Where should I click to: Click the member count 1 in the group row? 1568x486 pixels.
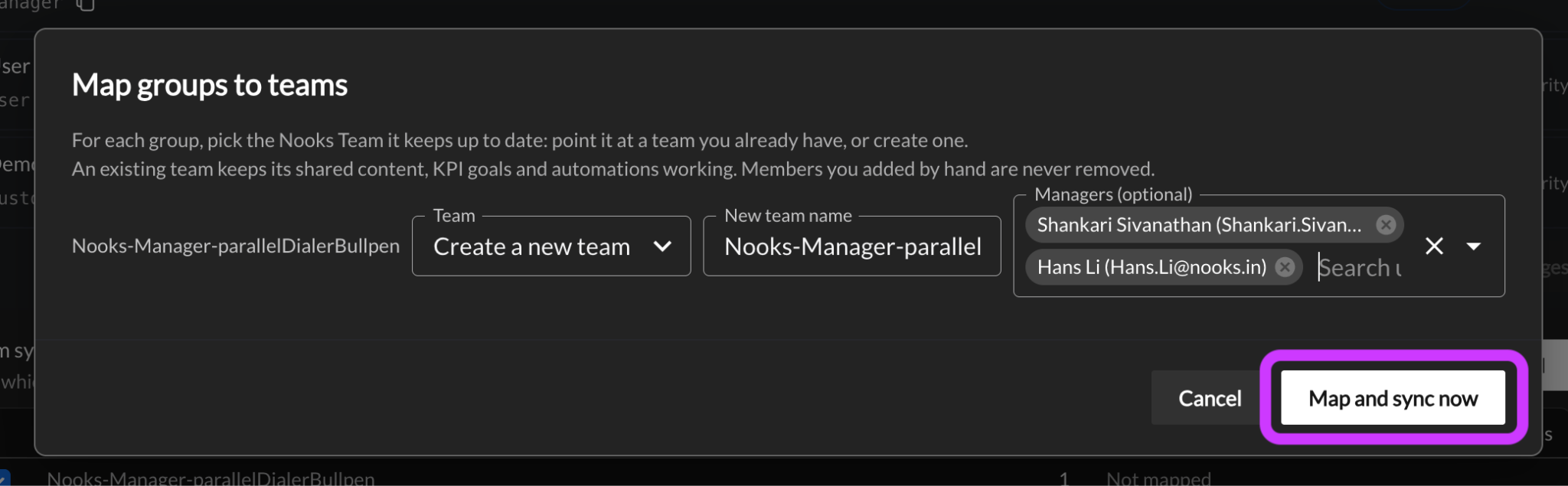coord(1063,479)
